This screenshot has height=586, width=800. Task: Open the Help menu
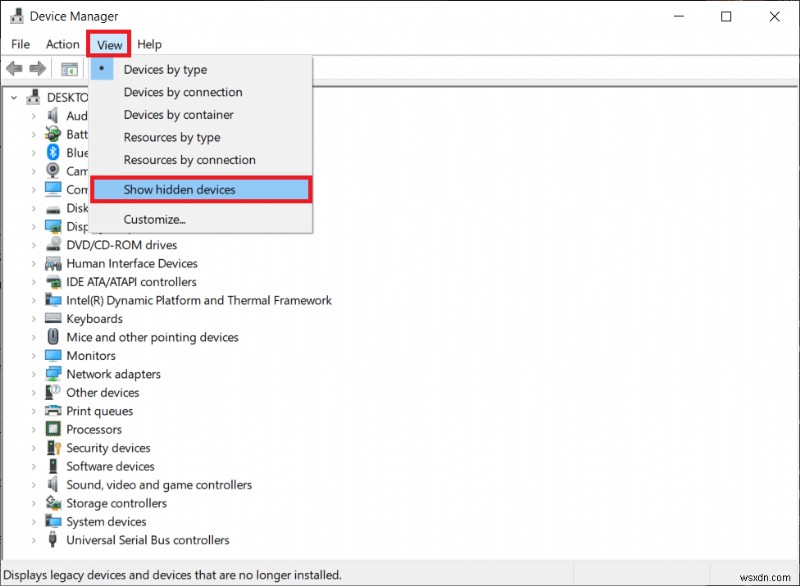coord(149,44)
